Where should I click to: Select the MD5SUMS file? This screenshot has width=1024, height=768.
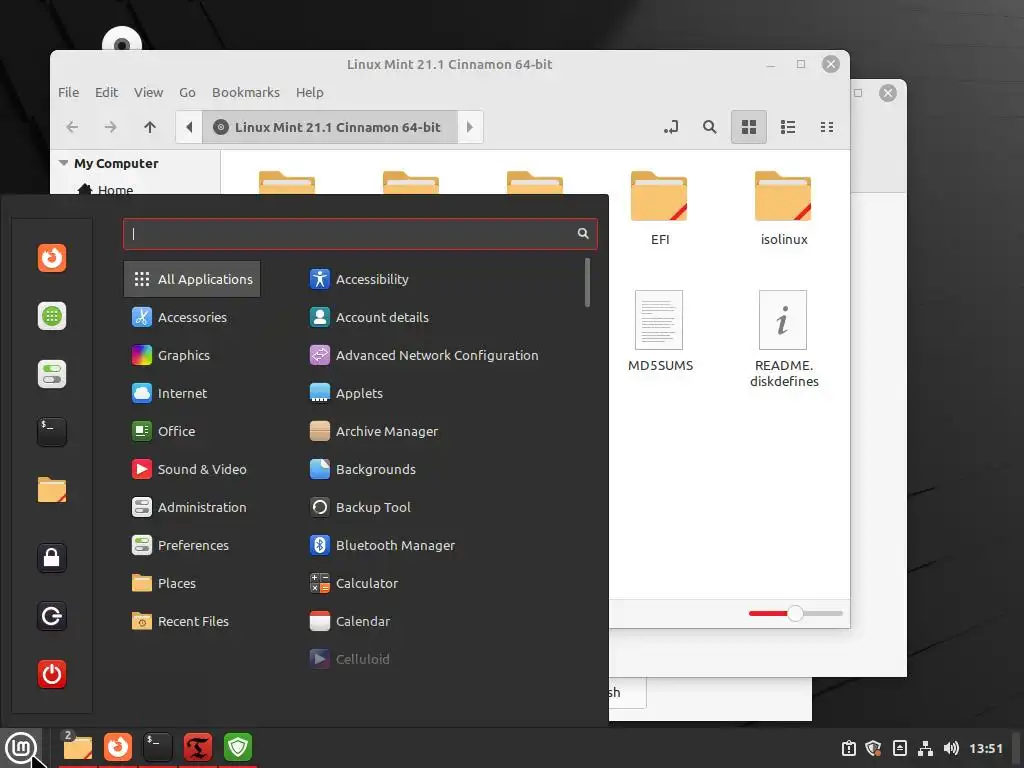tap(660, 331)
